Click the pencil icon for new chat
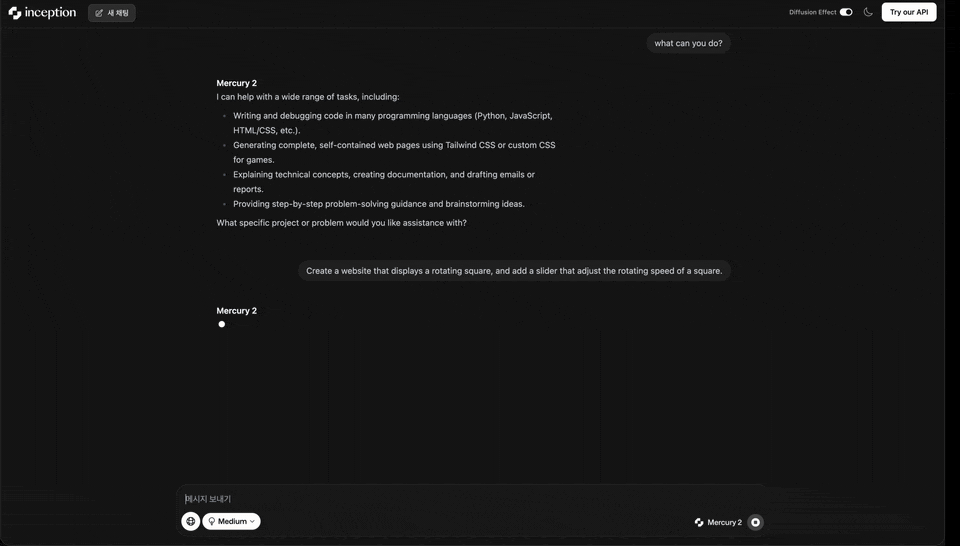Viewport: 960px width, 546px height. (99, 13)
